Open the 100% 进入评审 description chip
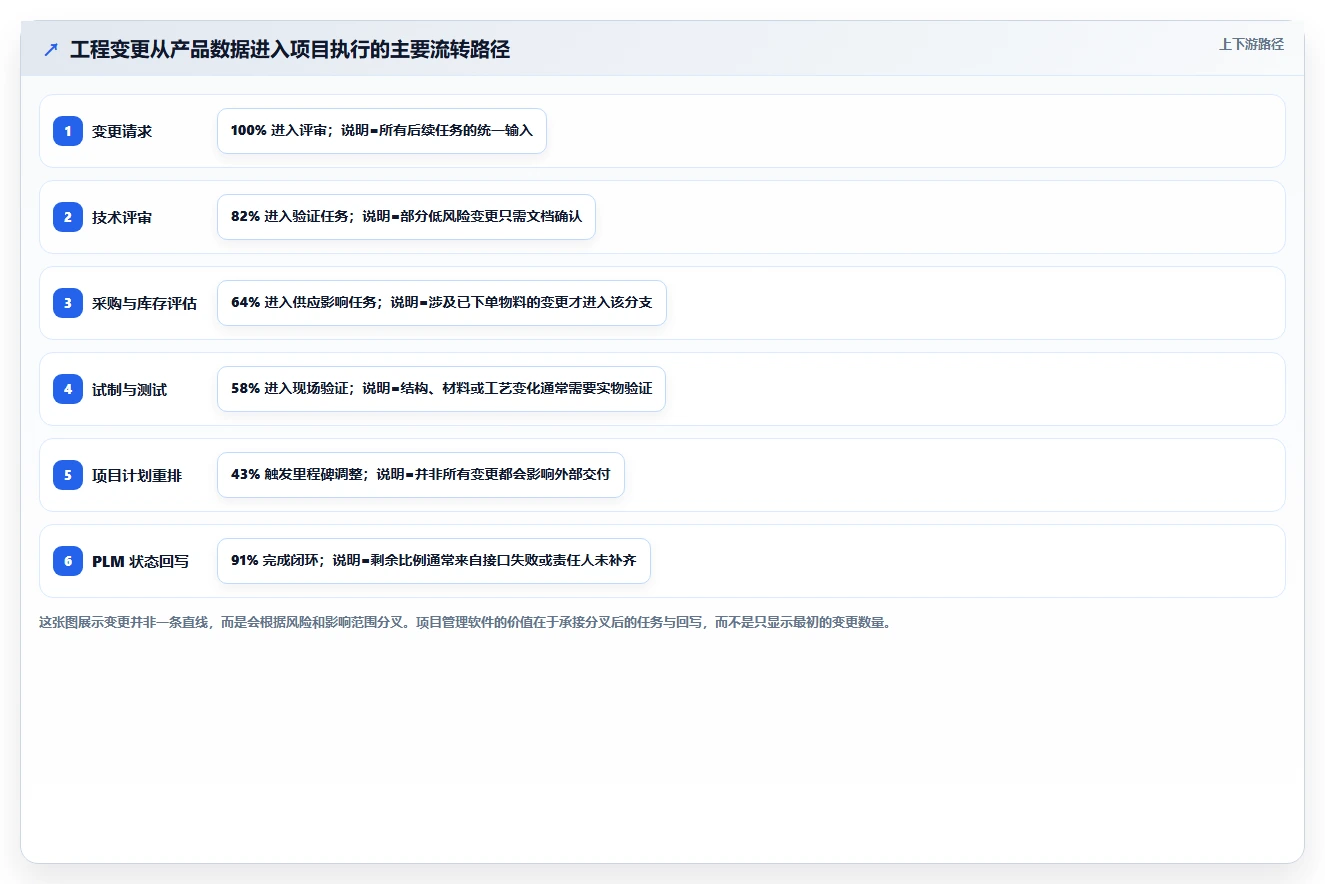1325x884 pixels. click(x=382, y=131)
